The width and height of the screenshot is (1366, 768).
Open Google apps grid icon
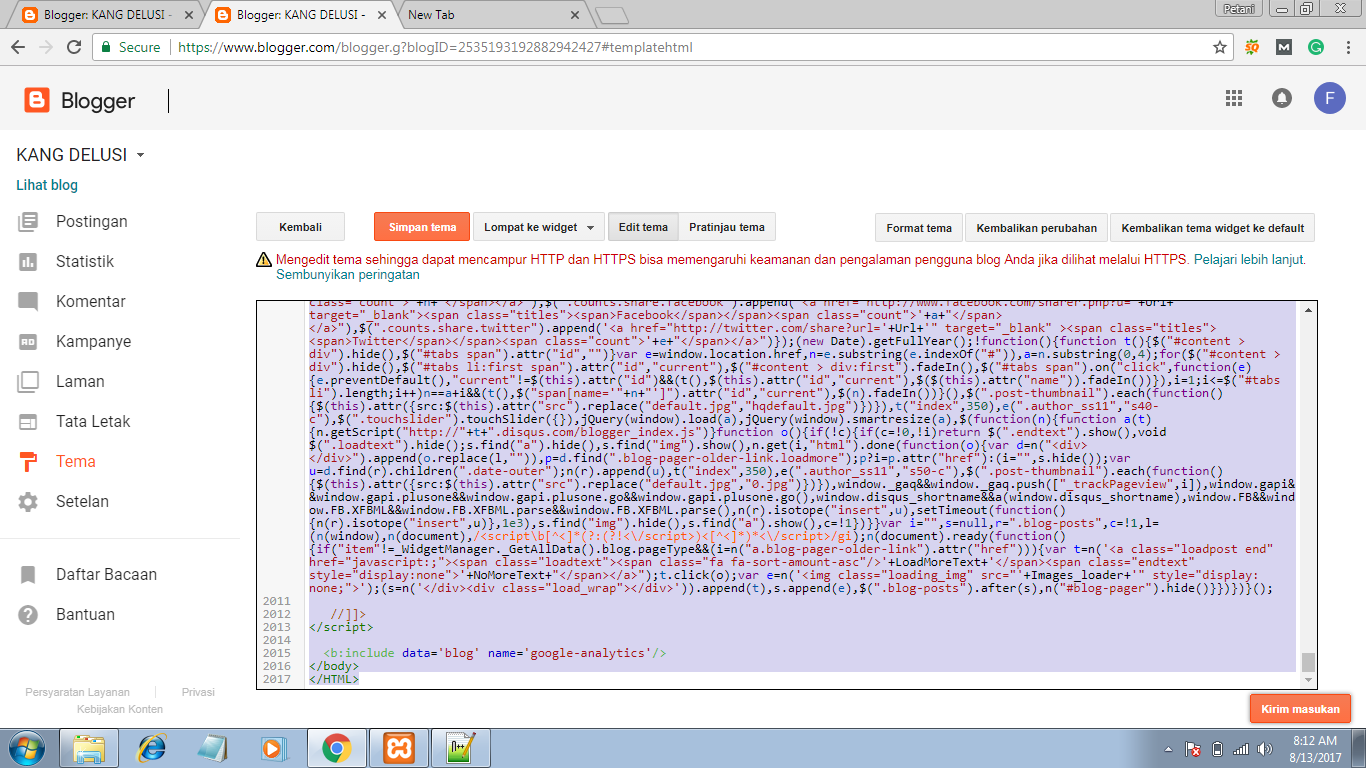click(1233, 98)
